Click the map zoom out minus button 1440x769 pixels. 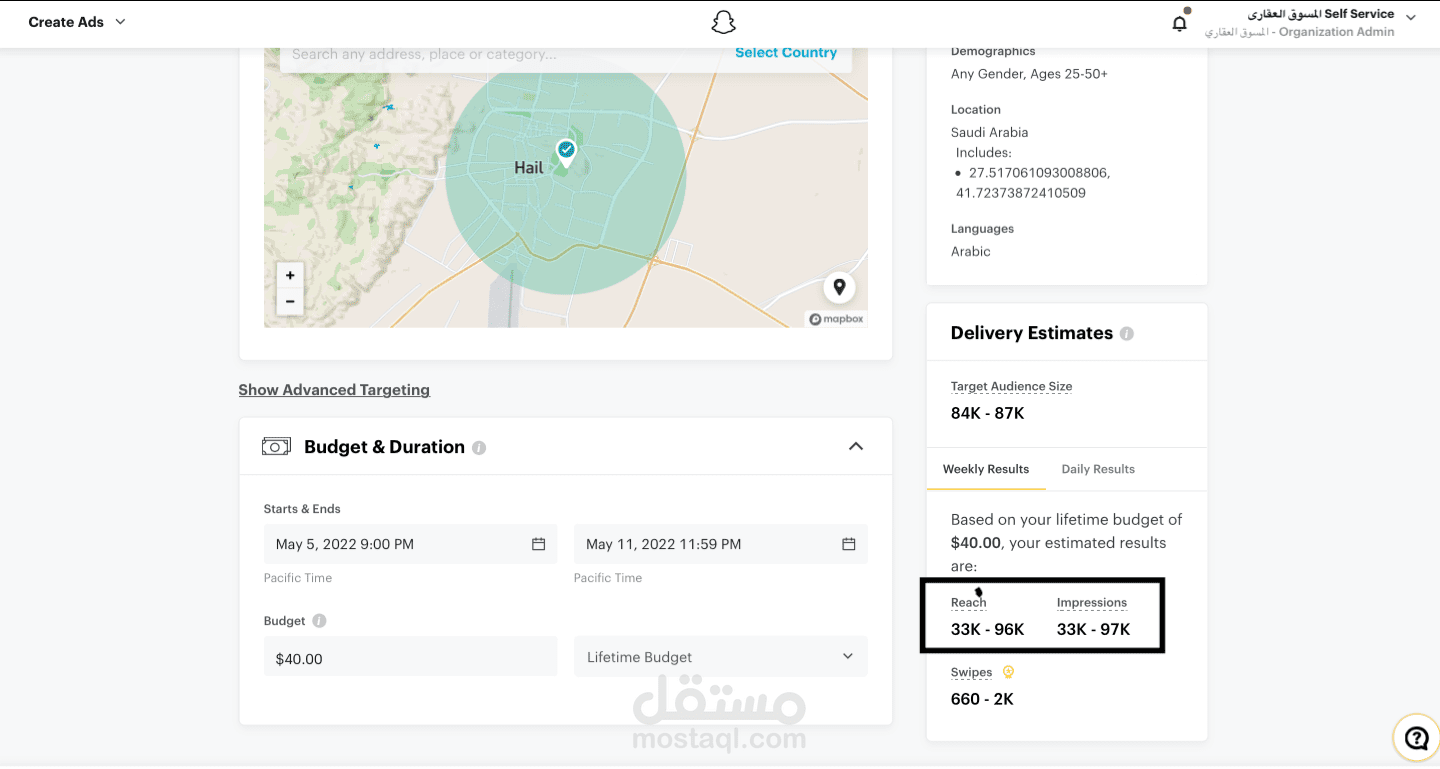point(290,301)
